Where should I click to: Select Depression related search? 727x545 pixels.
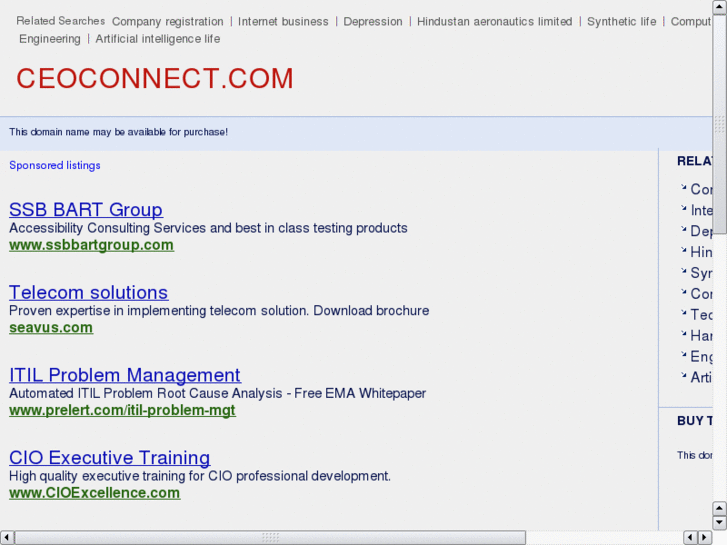pos(373,21)
